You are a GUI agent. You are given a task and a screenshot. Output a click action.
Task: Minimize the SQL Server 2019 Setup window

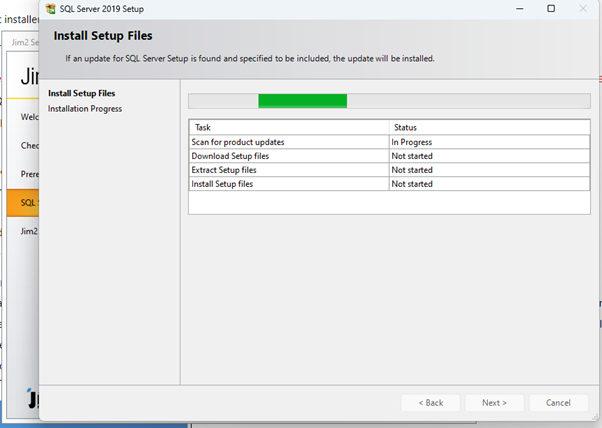tap(519, 8)
